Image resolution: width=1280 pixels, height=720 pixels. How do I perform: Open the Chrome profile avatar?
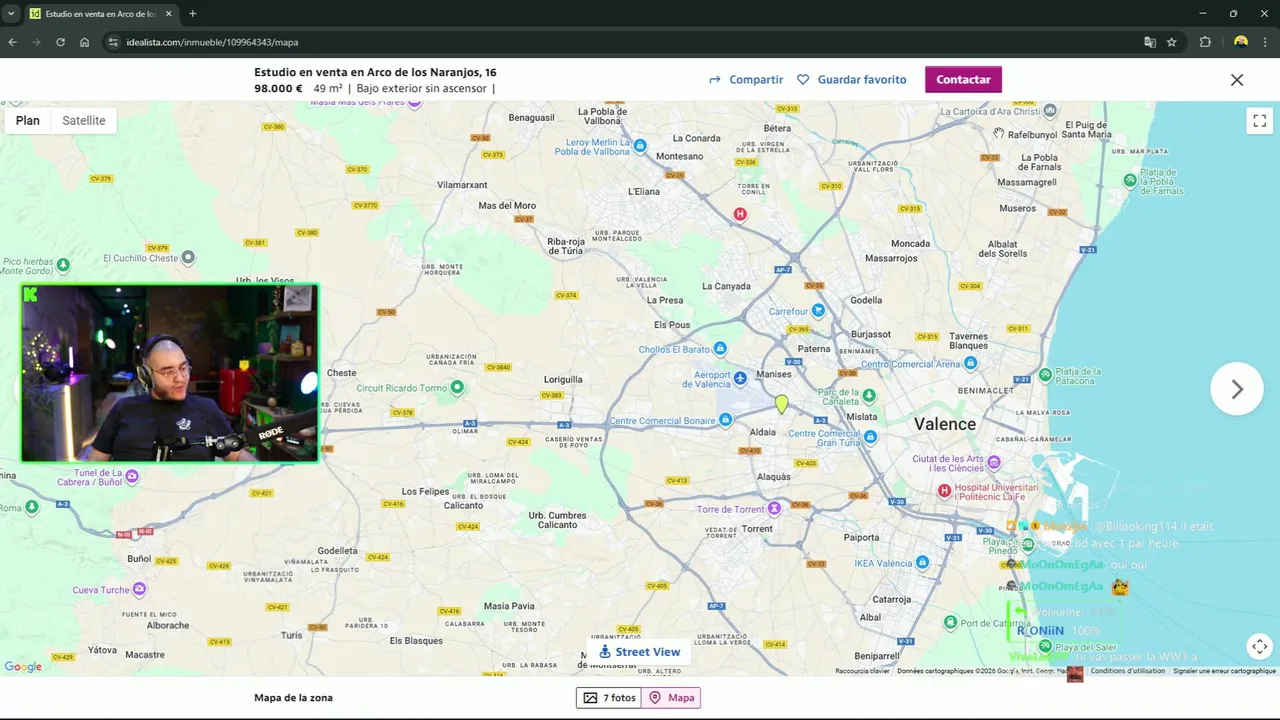(x=1241, y=42)
